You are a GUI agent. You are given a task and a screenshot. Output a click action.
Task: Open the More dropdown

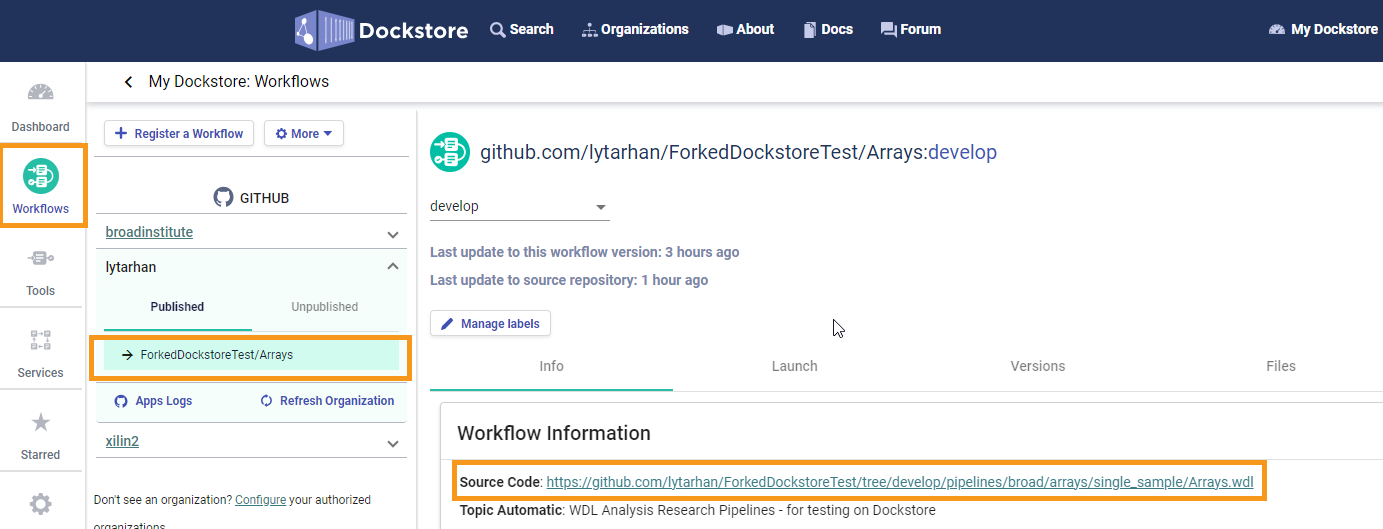click(x=304, y=133)
